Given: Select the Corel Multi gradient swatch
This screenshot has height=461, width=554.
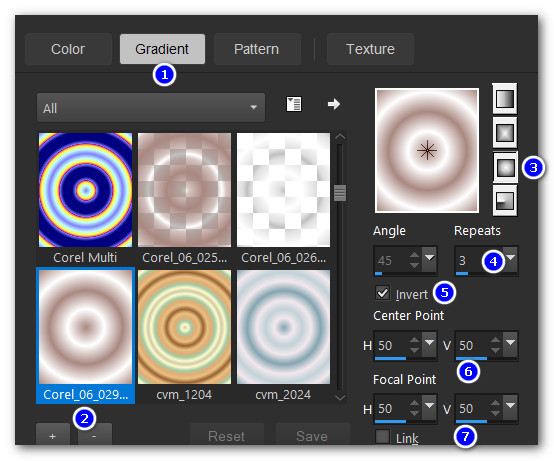Looking at the screenshot, I should tap(86, 190).
